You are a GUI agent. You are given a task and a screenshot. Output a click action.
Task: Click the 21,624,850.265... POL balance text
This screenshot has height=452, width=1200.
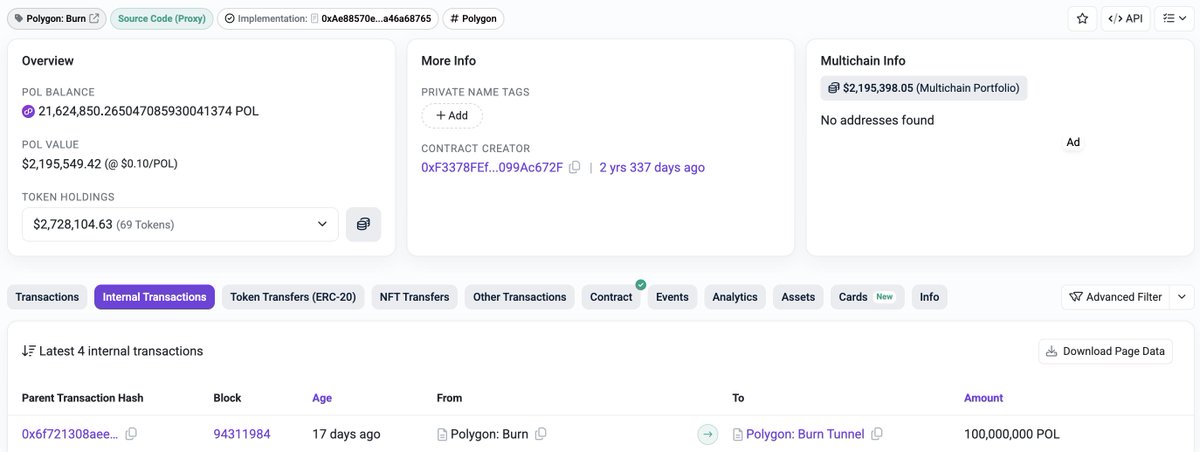pyautogui.click(x=148, y=111)
